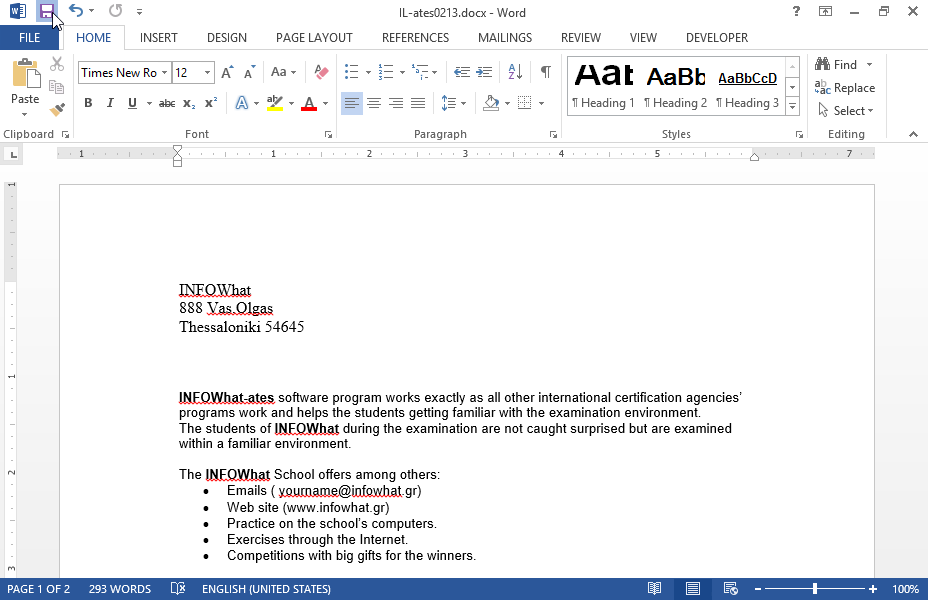Switch to the REFERENCES tab
The width and height of the screenshot is (928, 600).
pyautogui.click(x=415, y=38)
